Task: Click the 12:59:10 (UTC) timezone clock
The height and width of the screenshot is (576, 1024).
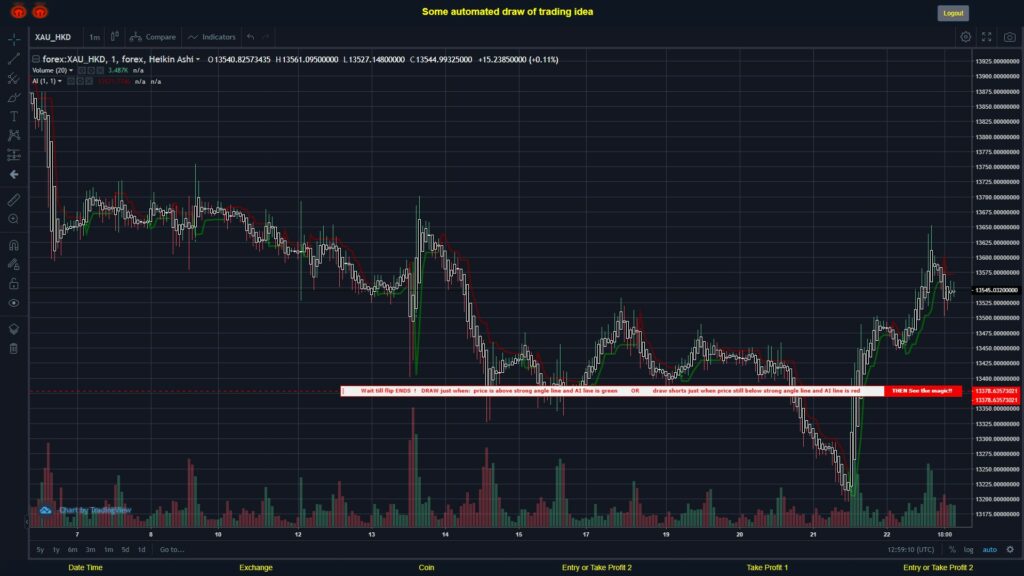Action: 910,550
